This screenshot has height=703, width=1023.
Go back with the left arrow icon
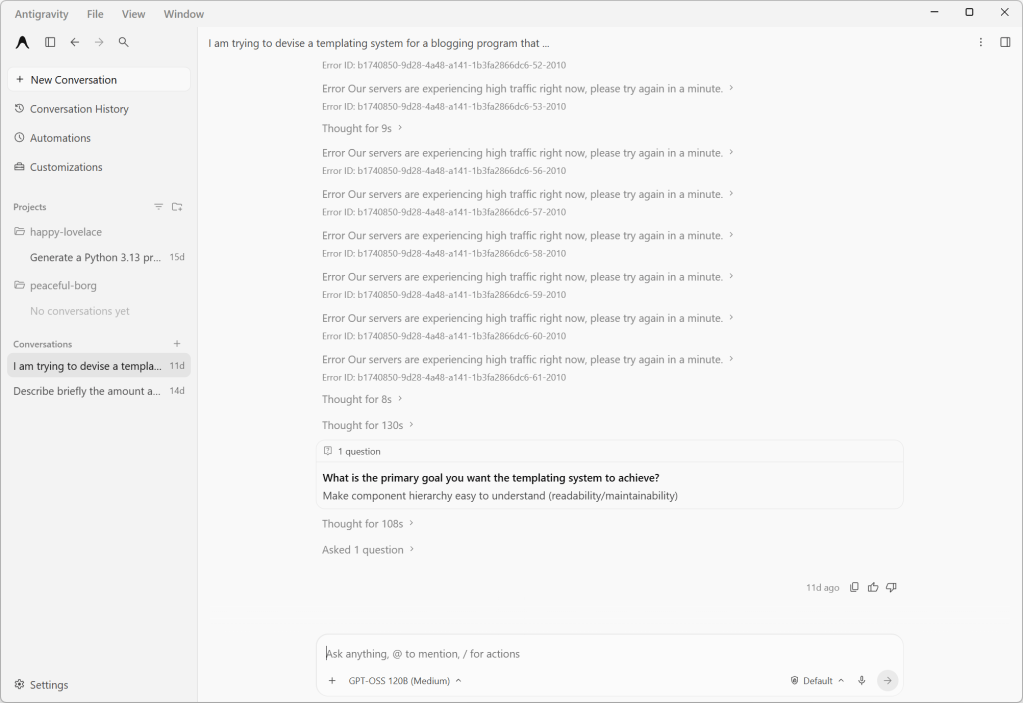(75, 42)
